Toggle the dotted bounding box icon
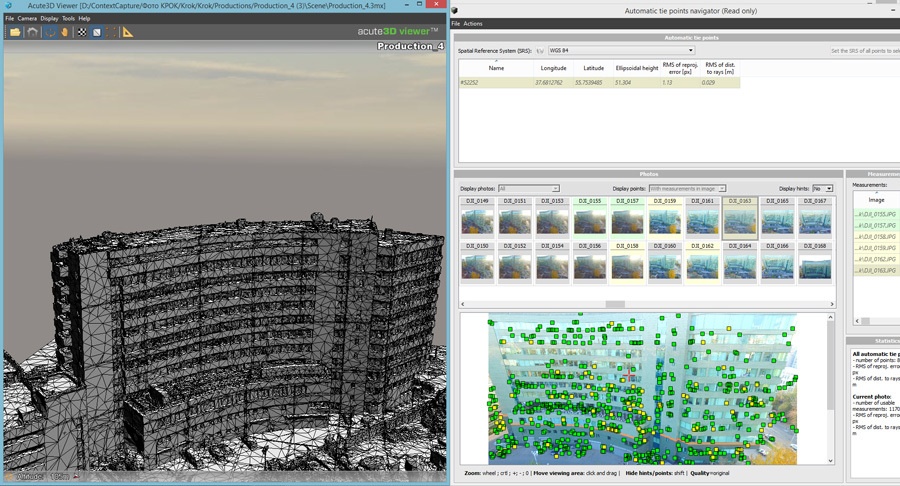 (x=112, y=32)
